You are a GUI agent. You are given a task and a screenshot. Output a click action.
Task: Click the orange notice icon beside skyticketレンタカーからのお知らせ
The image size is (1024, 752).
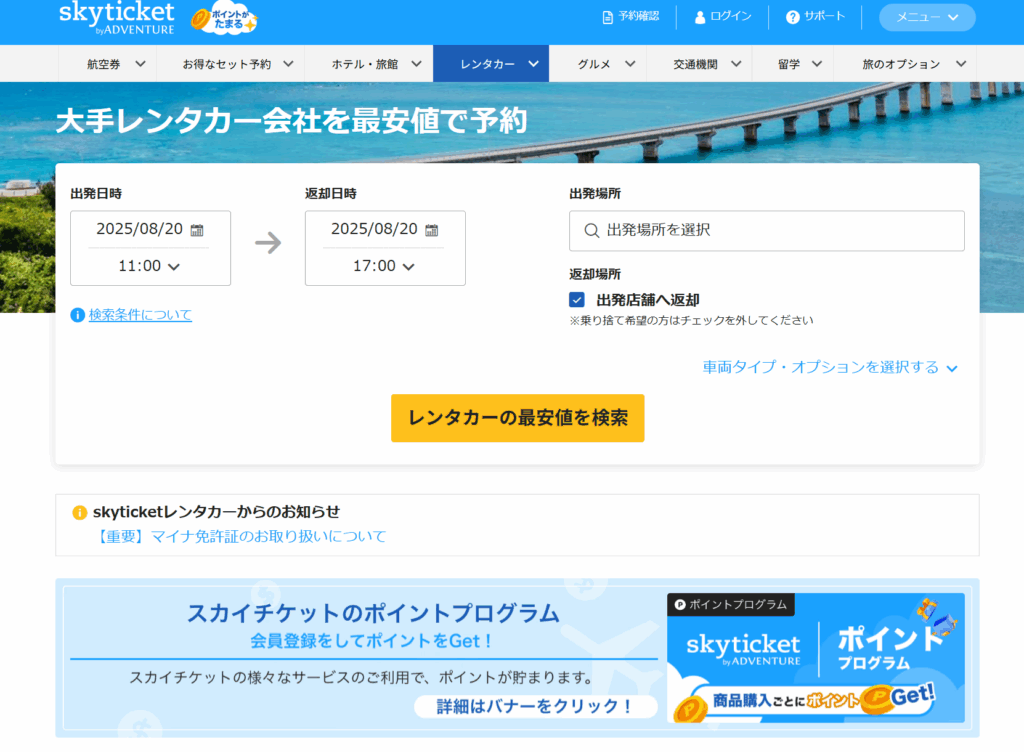pos(80,512)
